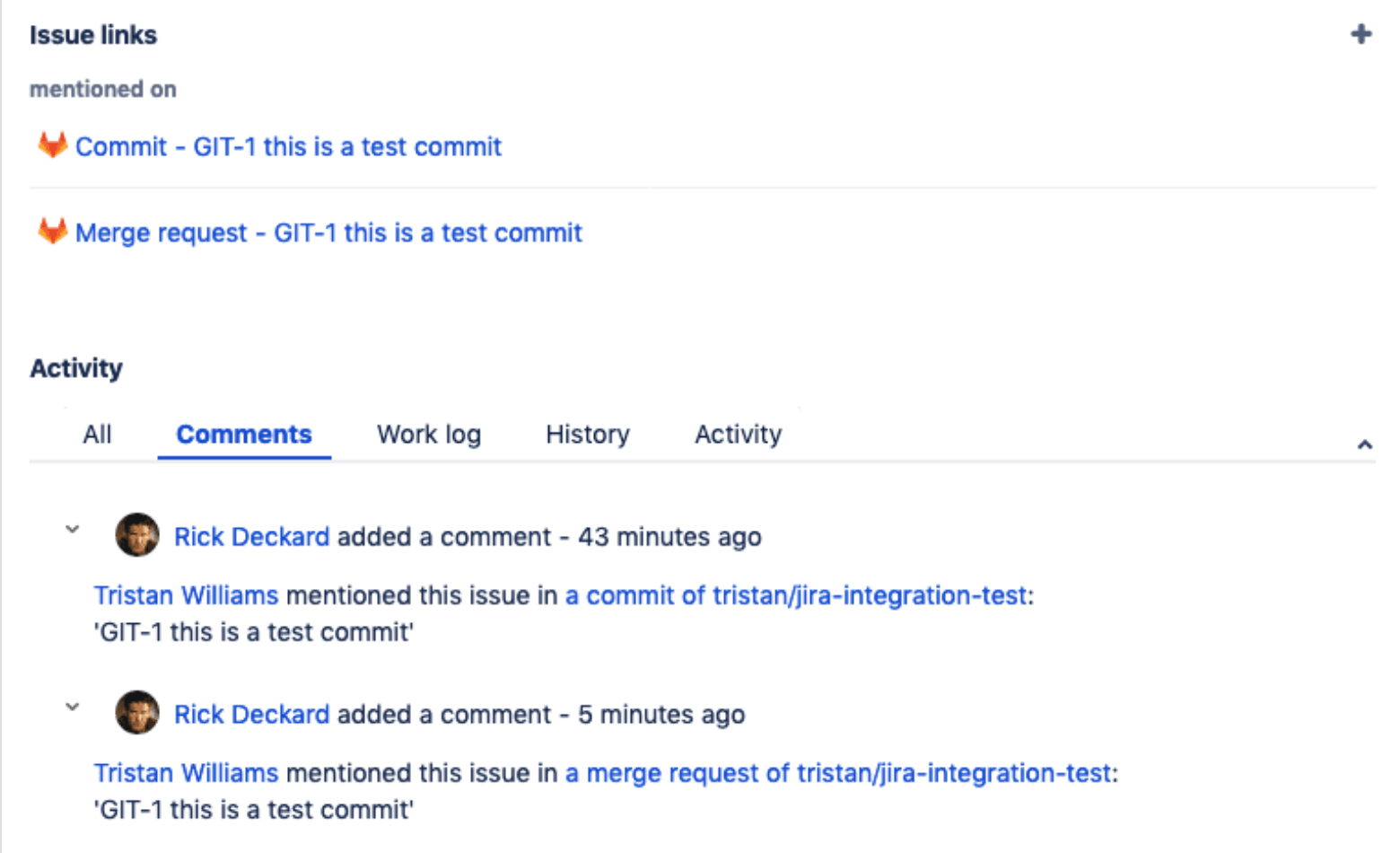Stay on the Comments tab
The width and height of the screenshot is (1400, 853).
coord(244,434)
